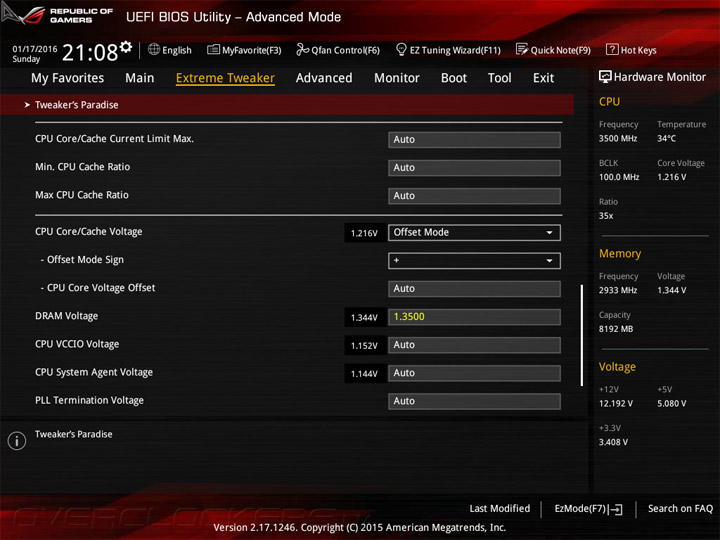Click CPU Core/Cache Current Limit Max. field
Viewport: 720px width, 540px height.
tap(474, 140)
